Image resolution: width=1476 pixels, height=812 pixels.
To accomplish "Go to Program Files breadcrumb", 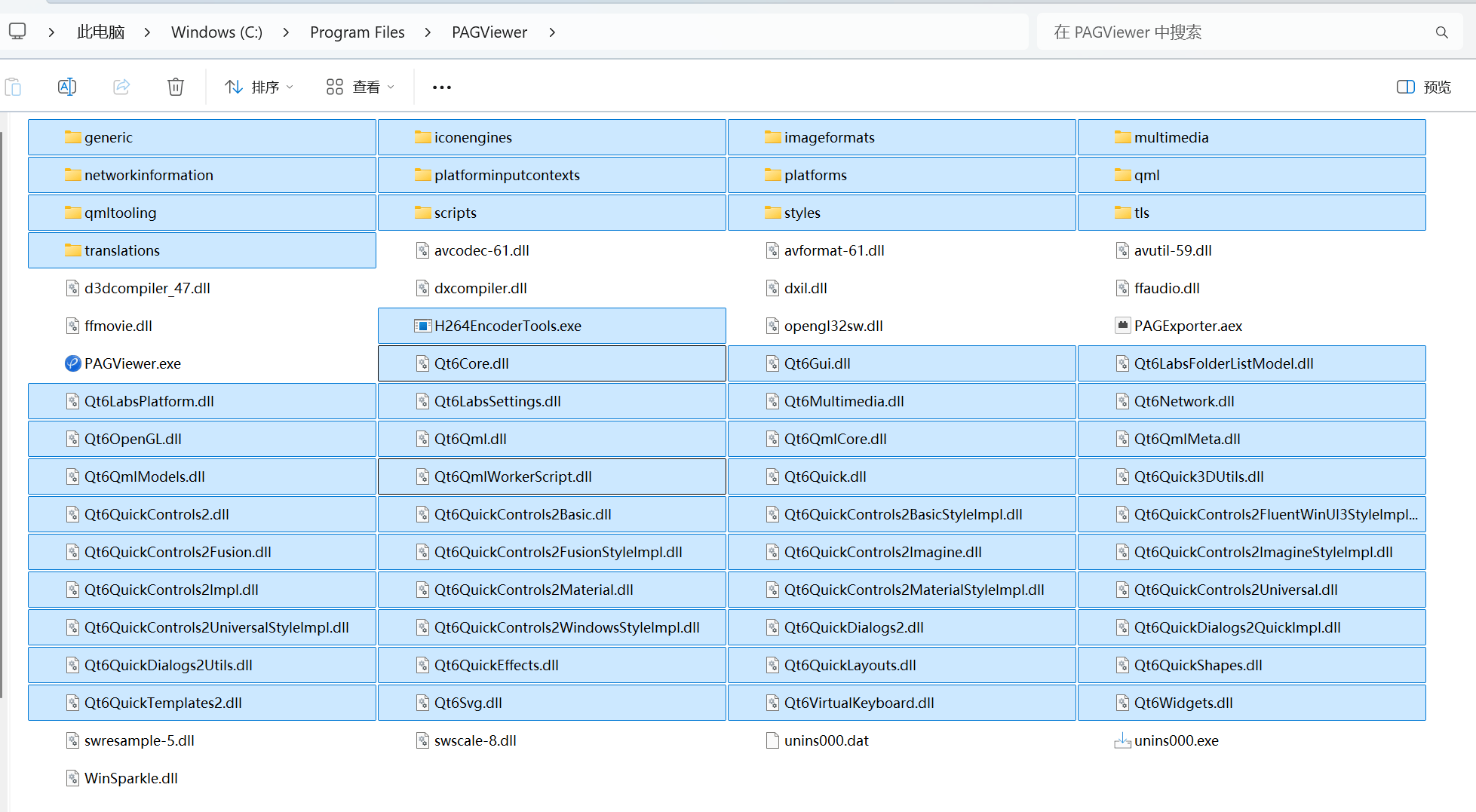I will 357,32.
